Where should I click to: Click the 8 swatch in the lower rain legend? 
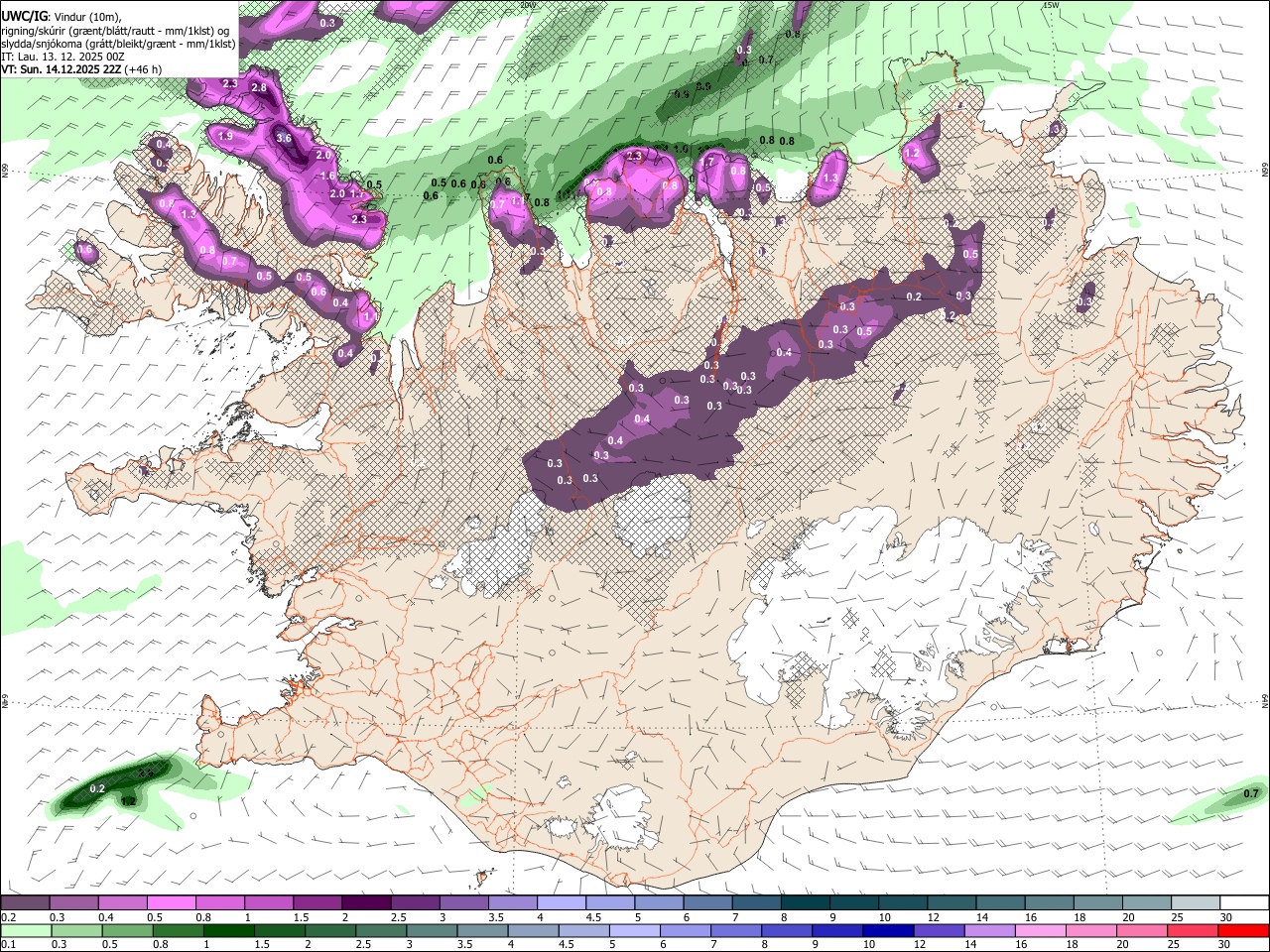(x=786, y=930)
